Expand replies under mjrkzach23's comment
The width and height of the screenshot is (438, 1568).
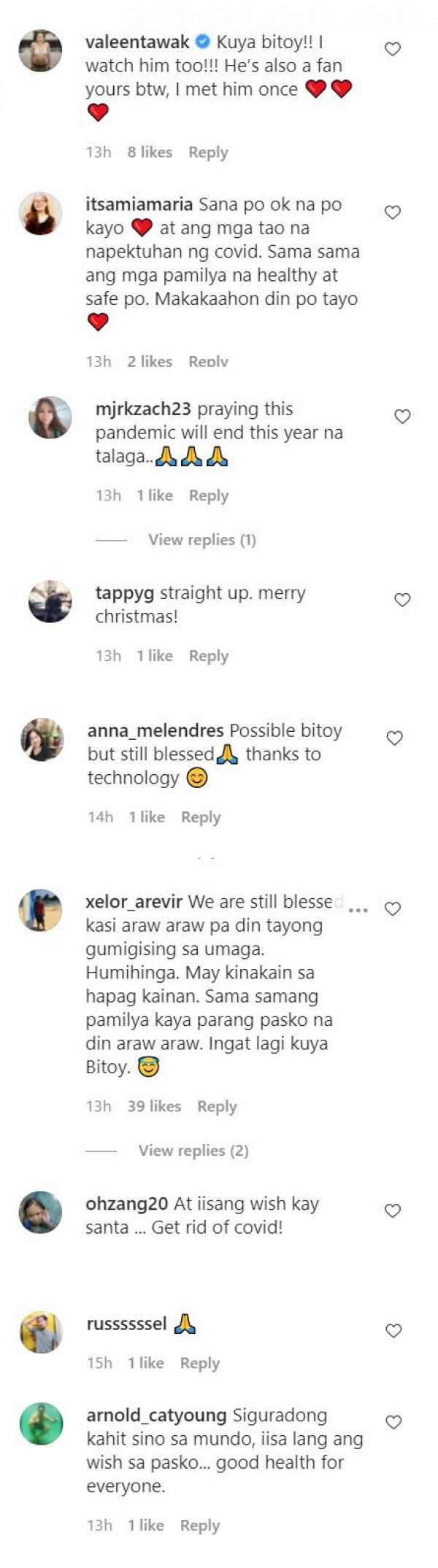pyautogui.click(x=201, y=540)
